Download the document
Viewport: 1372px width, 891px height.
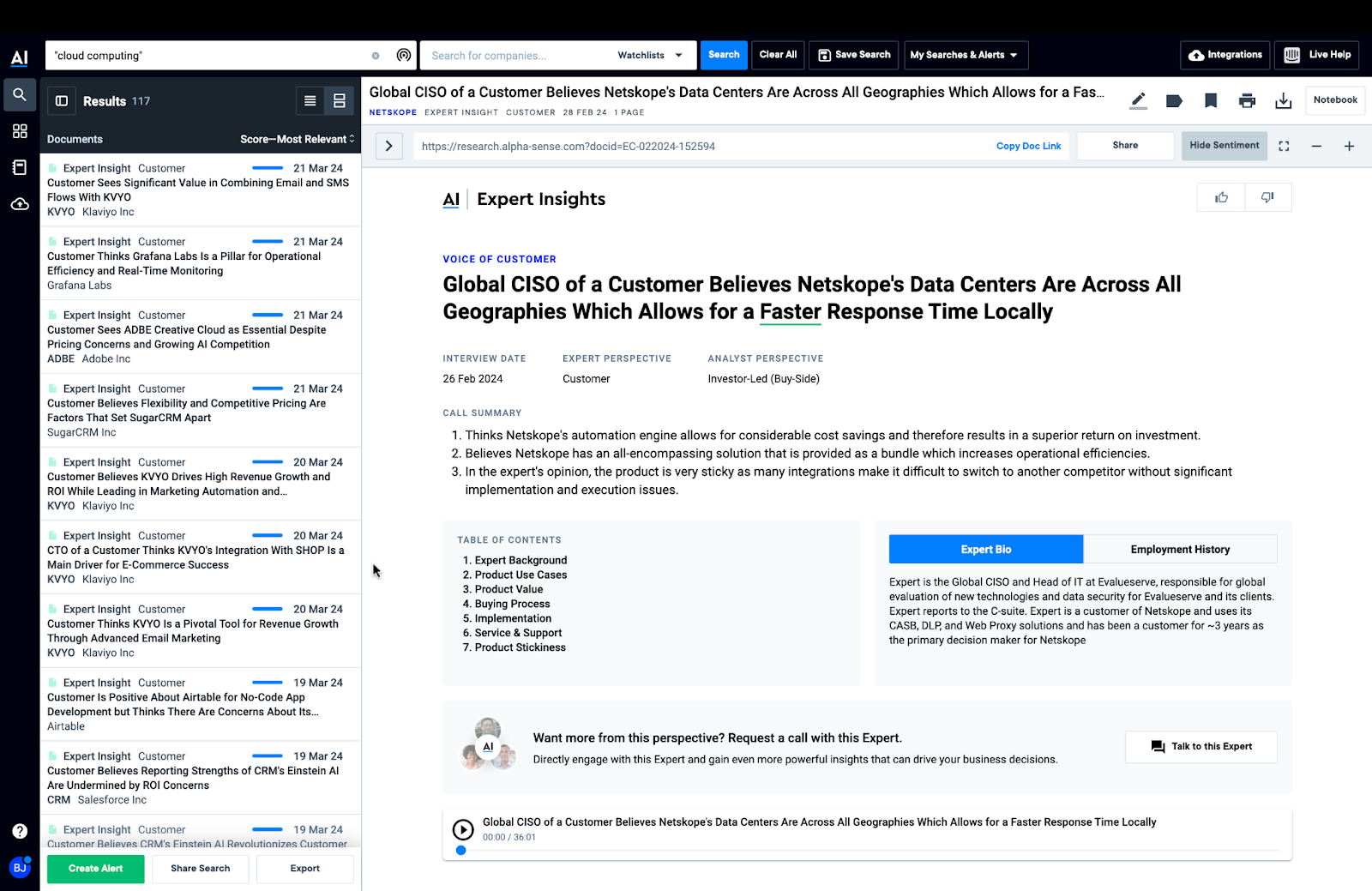(x=1284, y=101)
